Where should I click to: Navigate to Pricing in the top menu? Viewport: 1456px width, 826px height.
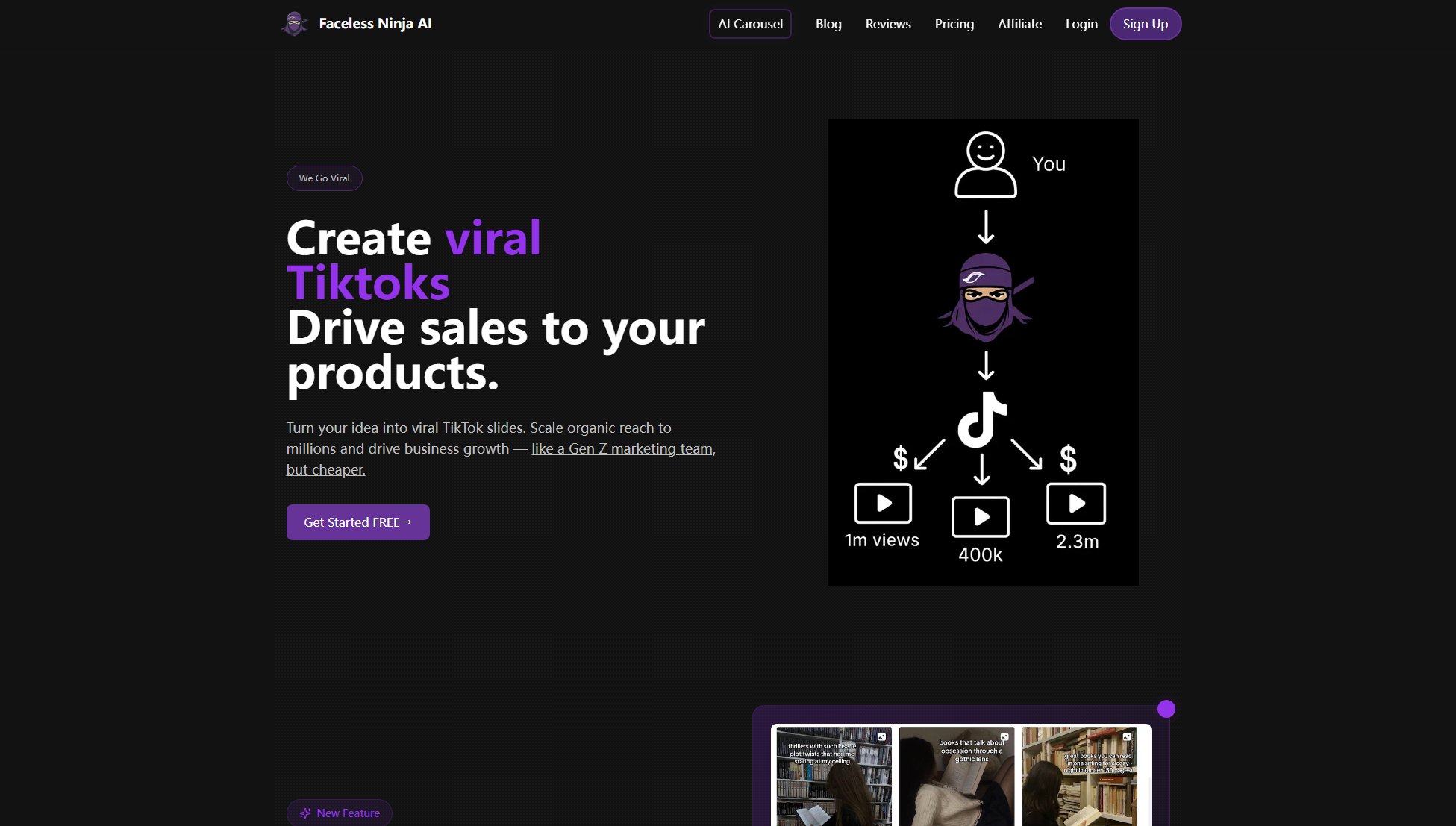954,23
